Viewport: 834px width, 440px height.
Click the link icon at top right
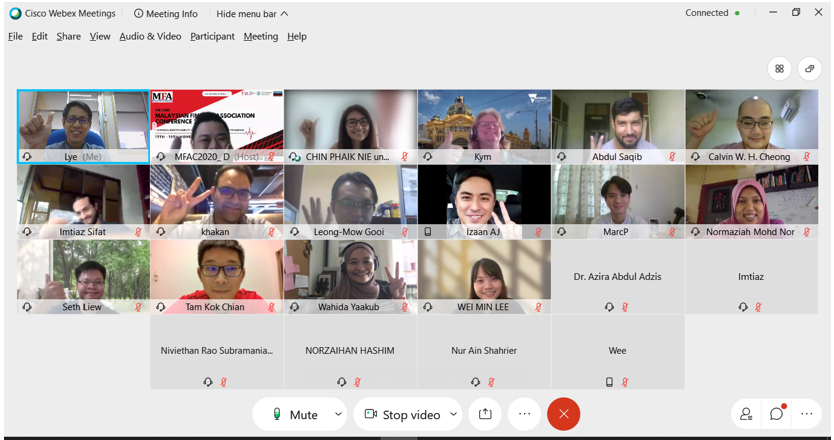(x=809, y=69)
